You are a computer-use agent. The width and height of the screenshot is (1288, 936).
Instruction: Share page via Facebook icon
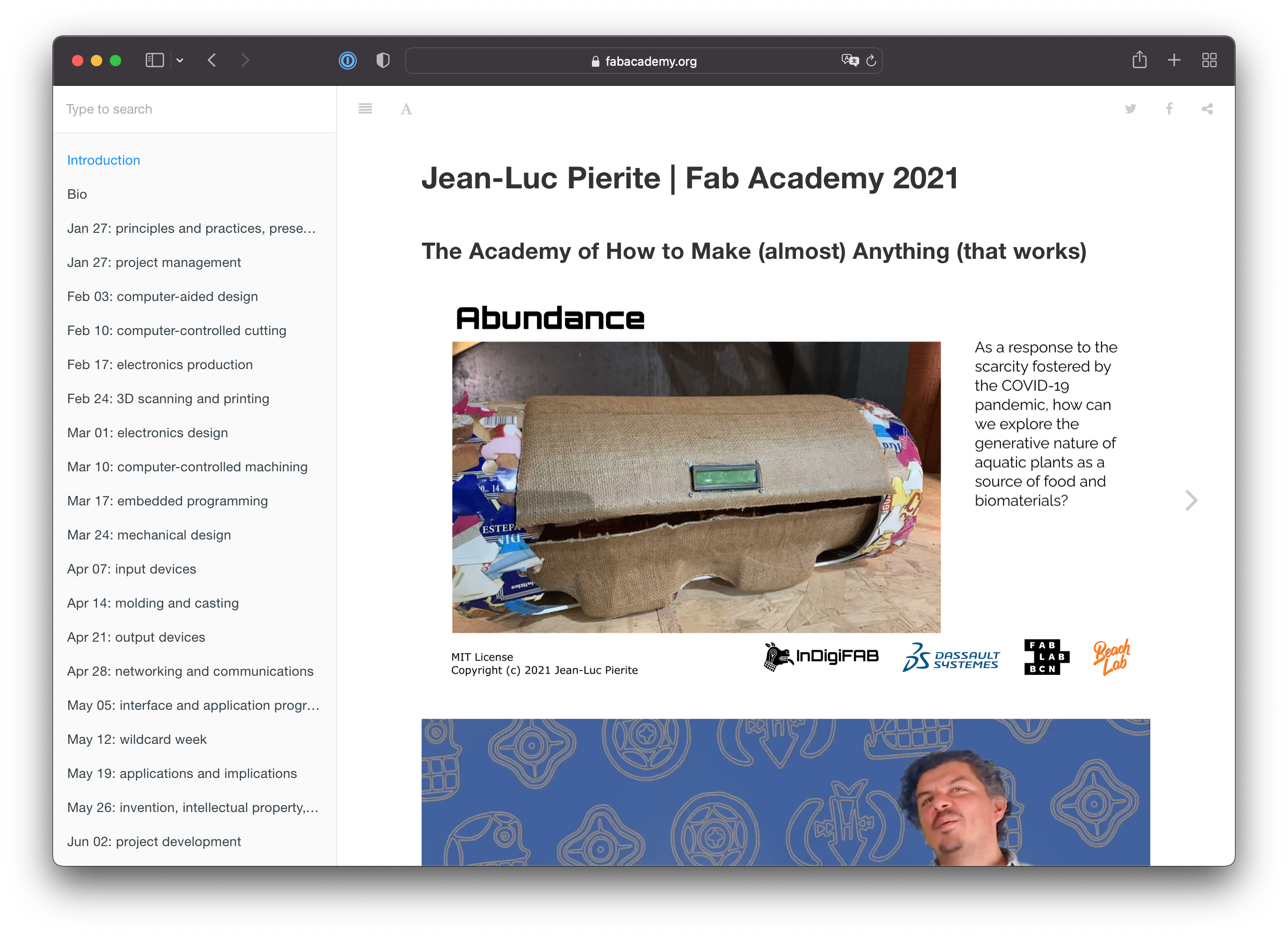tap(1169, 108)
